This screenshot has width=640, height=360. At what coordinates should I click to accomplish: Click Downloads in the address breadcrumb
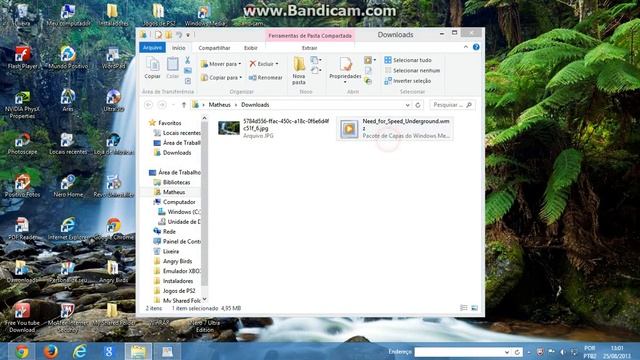pos(255,105)
